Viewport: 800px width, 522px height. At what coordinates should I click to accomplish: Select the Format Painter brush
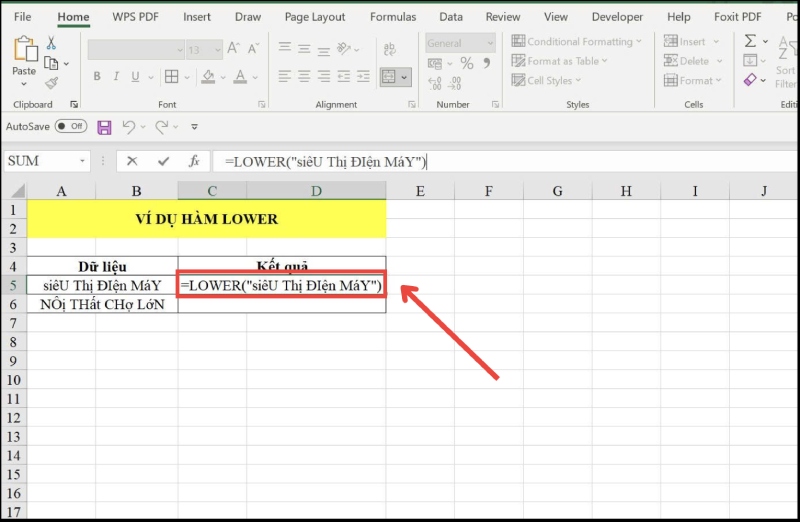(51, 83)
